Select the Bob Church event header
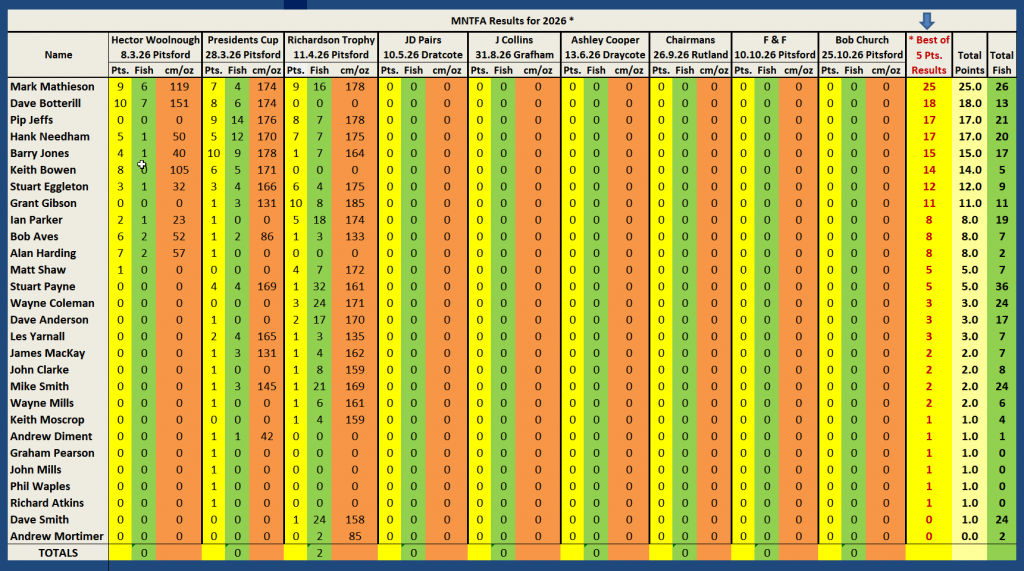The width and height of the screenshot is (1024, 571). (x=859, y=40)
